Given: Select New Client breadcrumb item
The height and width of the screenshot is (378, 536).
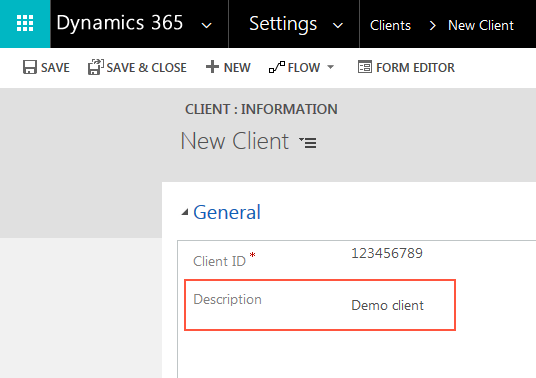Looking at the screenshot, I should click(481, 25).
